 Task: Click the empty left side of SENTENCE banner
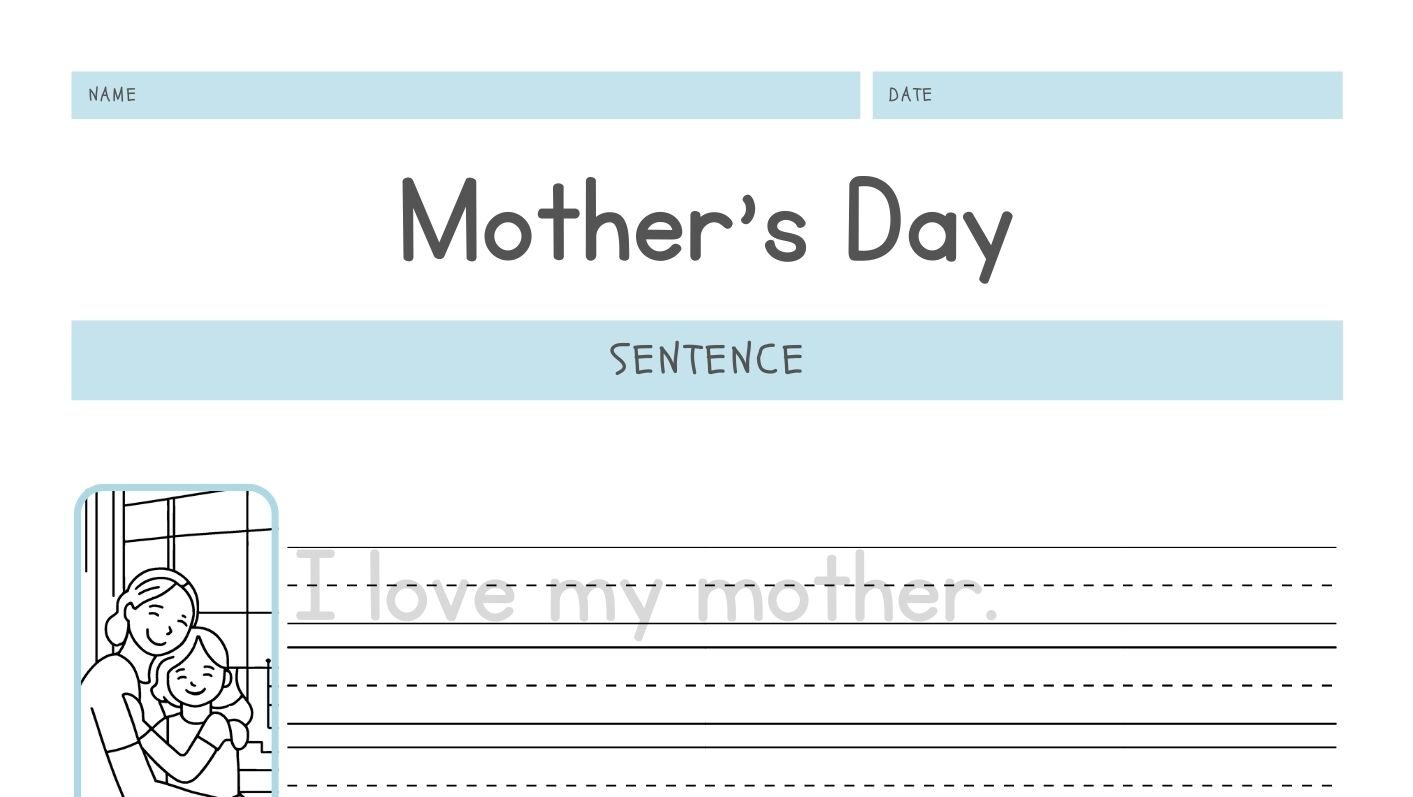(330, 360)
